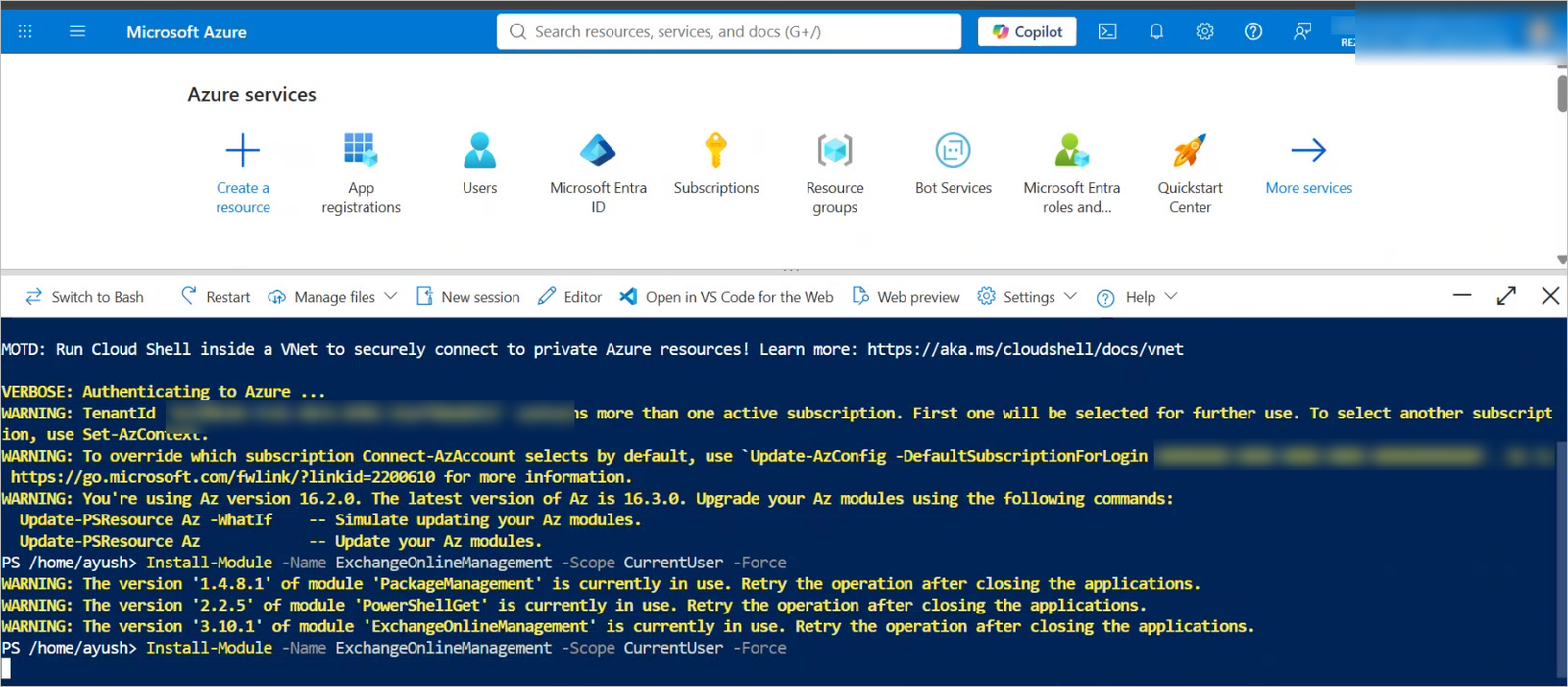Open portal settings gear in the header
Screen dimensions: 1568x687
(x=1204, y=31)
